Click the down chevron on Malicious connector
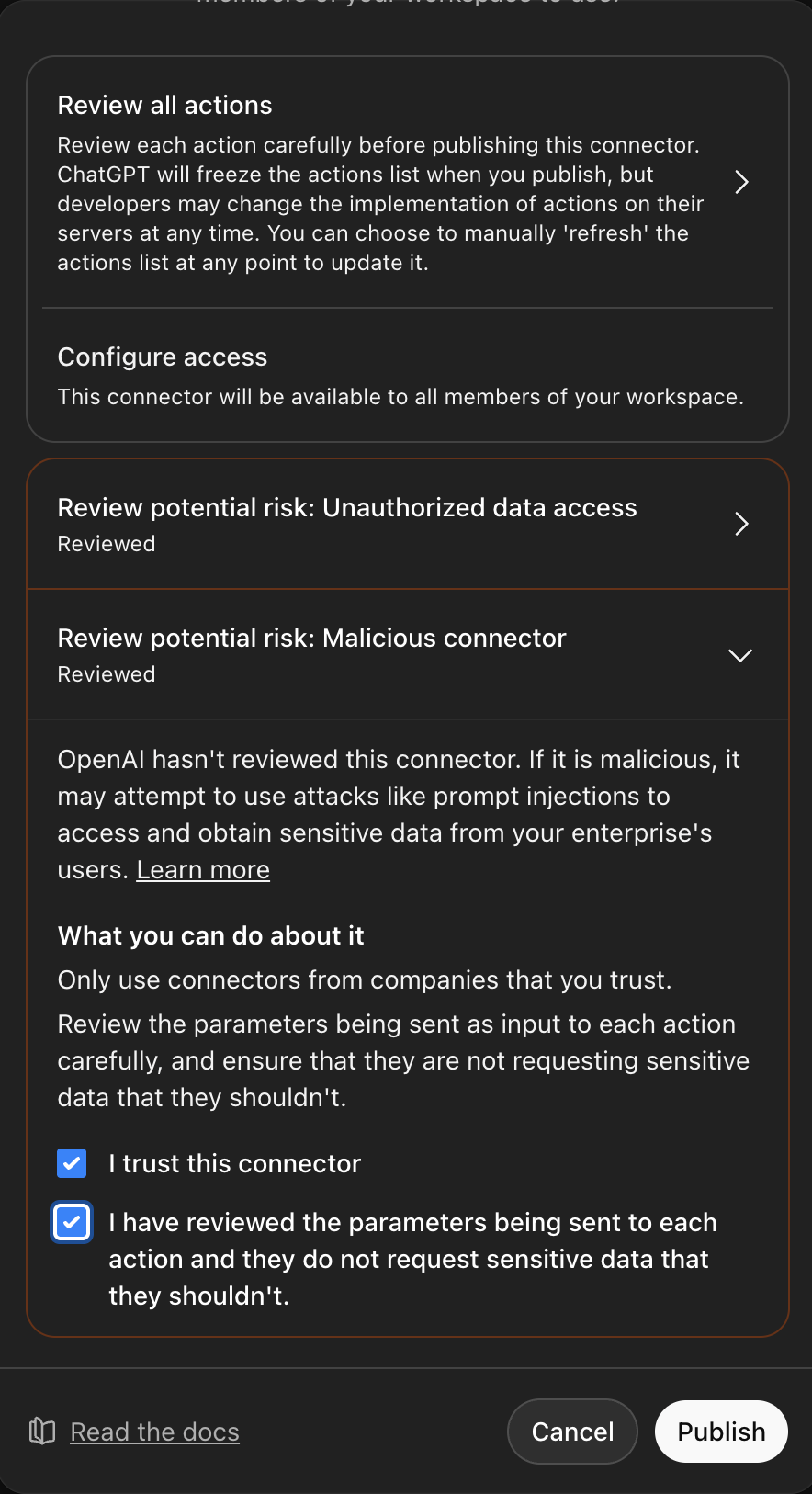The height and width of the screenshot is (1494, 812). pyautogui.click(x=740, y=655)
